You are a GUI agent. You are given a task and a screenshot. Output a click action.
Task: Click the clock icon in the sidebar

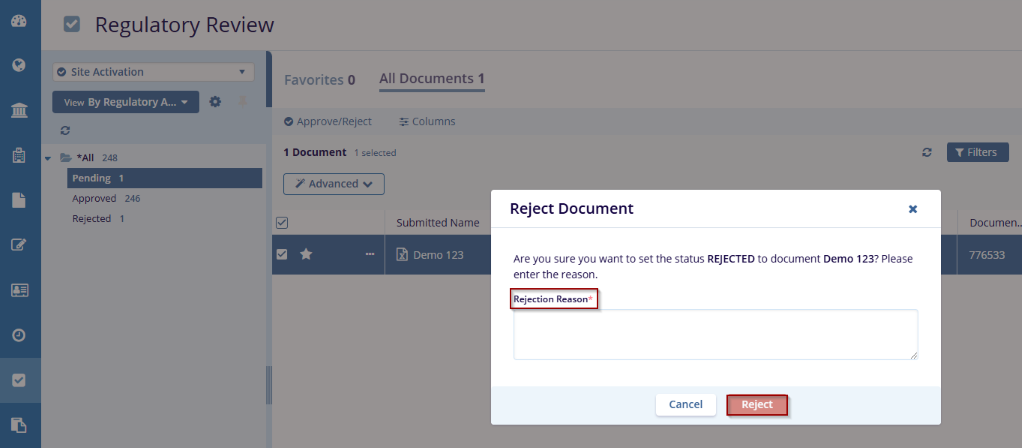point(19,335)
